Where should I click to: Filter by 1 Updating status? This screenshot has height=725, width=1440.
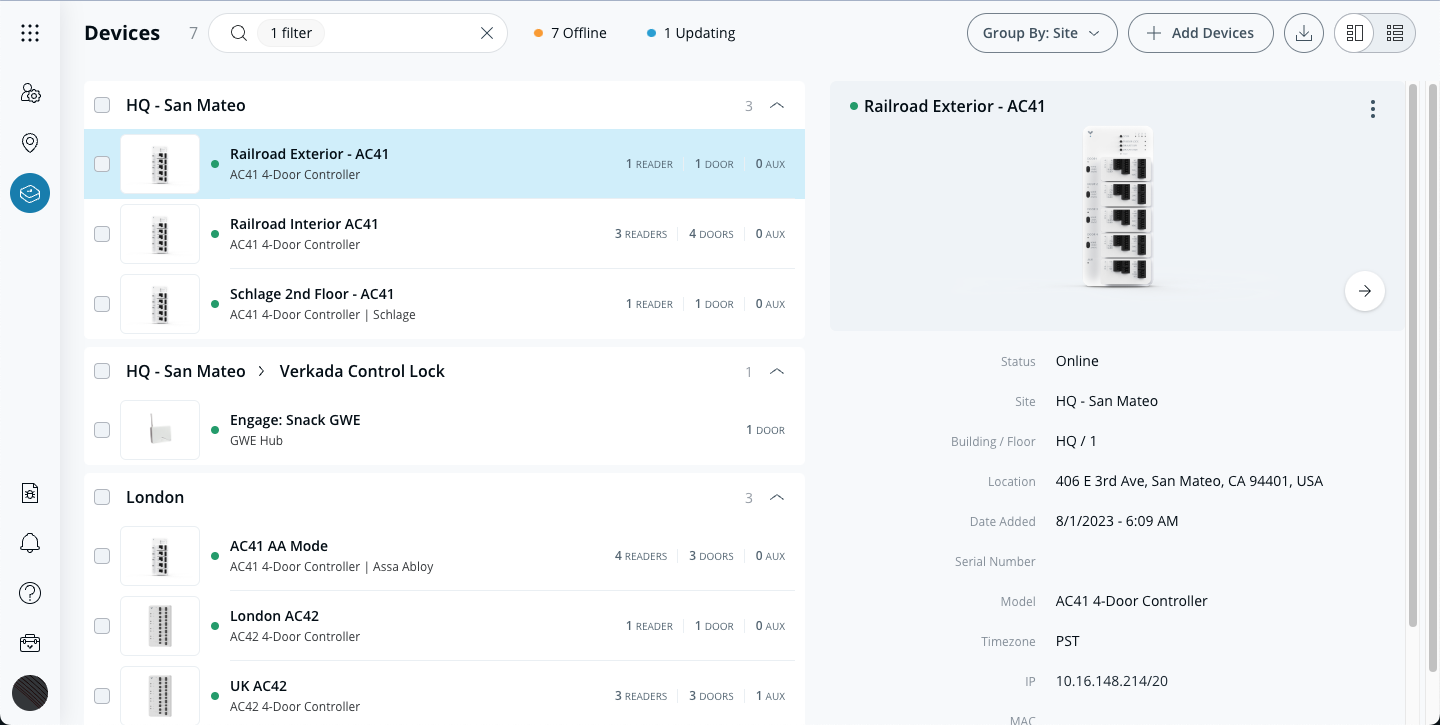click(691, 33)
